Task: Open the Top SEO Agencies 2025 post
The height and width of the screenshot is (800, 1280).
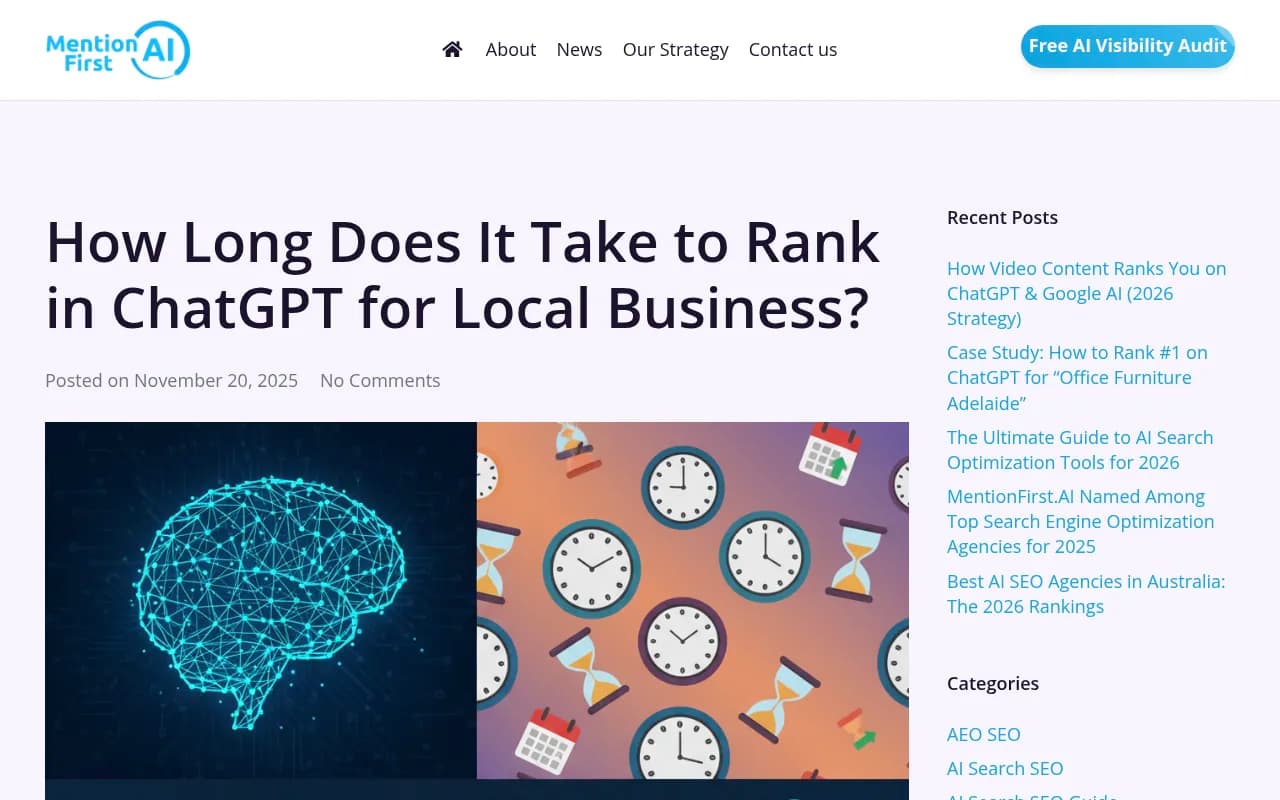Action: [1080, 521]
